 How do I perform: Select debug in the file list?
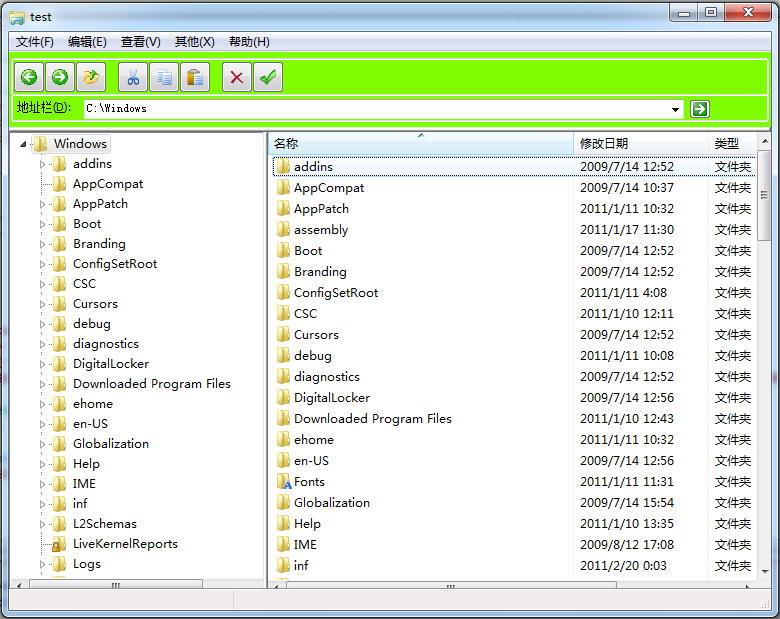[x=312, y=356]
